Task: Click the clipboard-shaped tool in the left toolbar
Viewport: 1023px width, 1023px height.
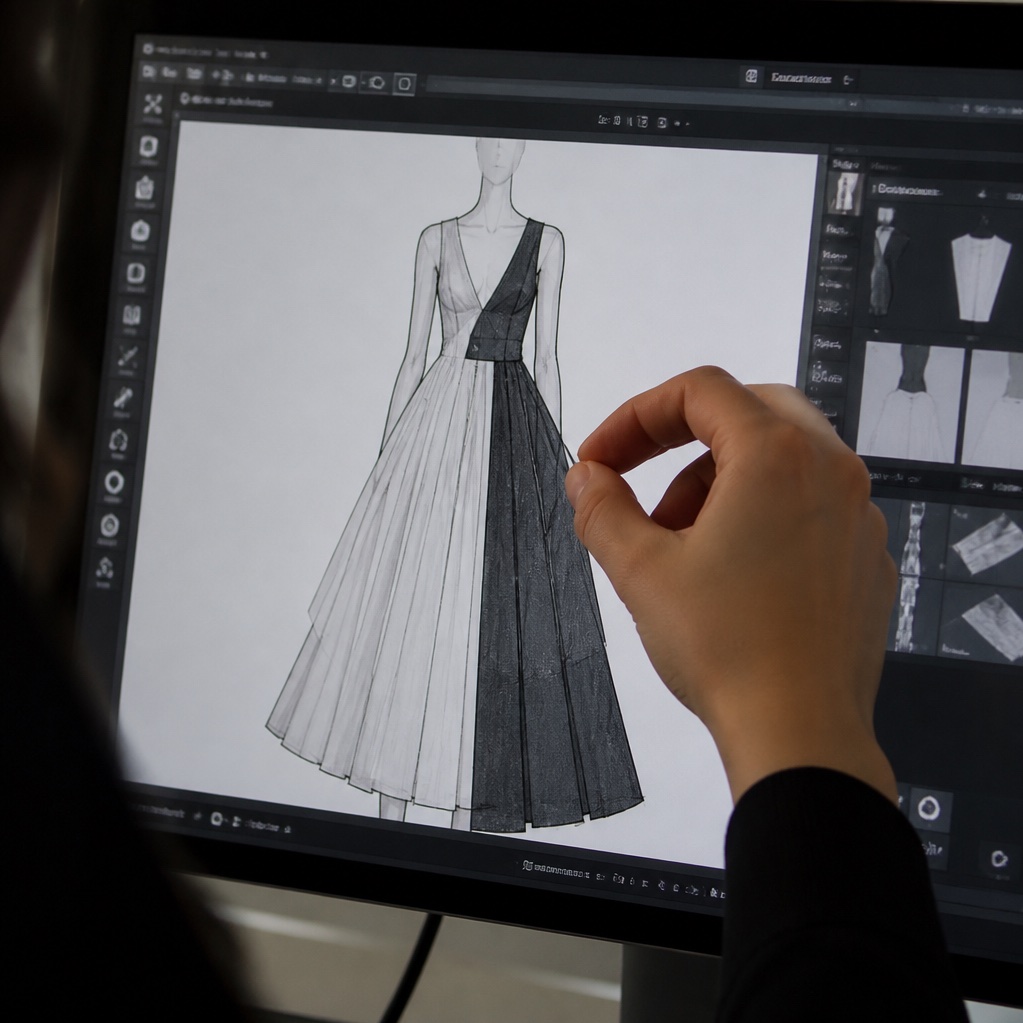Action: click(144, 189)
